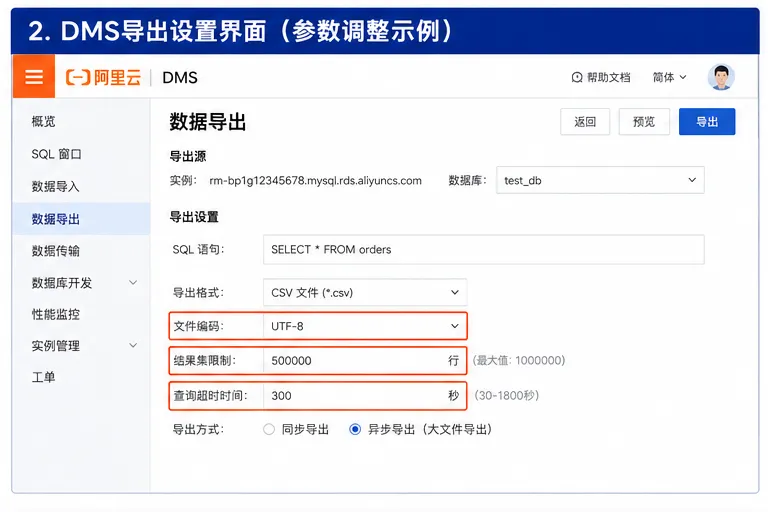Select 数据导出 in the sidebar
This screenshot has width=768, height=512.
(x=81, y=219)
